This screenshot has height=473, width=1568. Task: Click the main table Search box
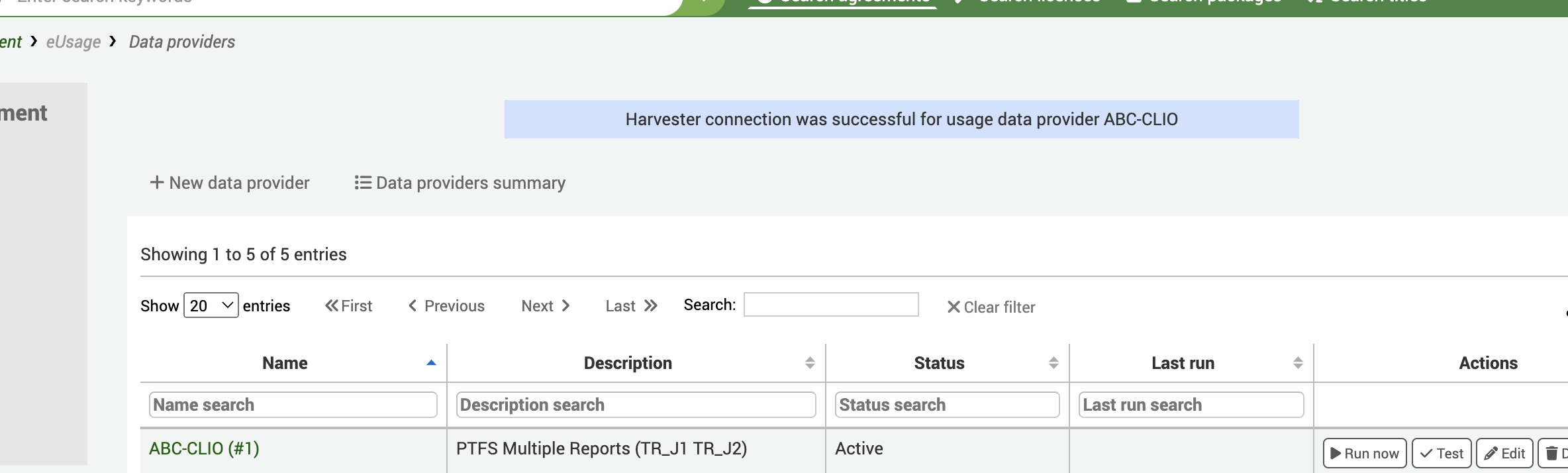(x=830, y=305)
